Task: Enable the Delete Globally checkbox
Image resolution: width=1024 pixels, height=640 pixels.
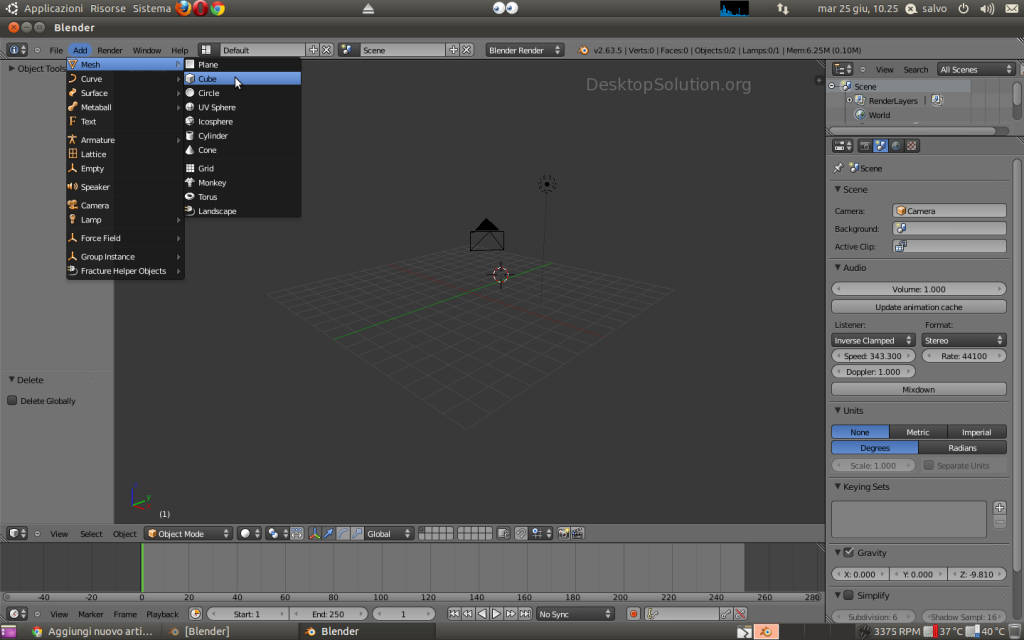Action: point(13,401)
